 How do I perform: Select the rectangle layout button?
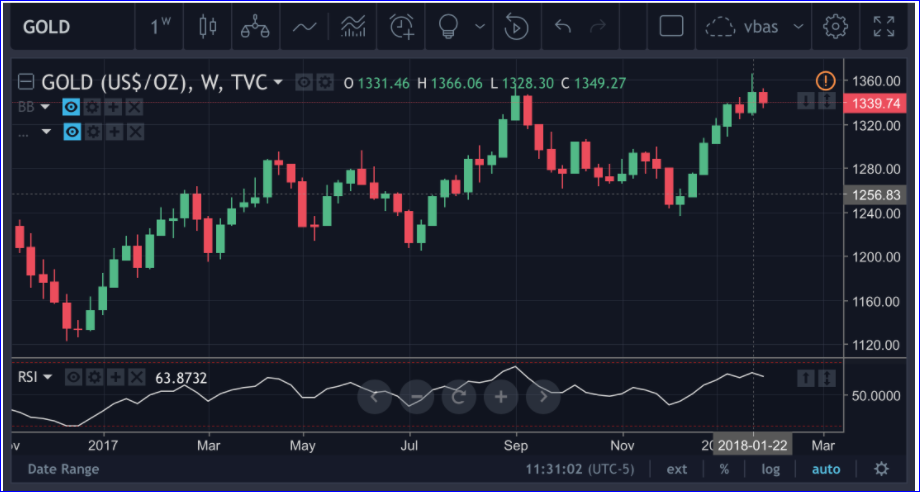click(x=671, y=26)
